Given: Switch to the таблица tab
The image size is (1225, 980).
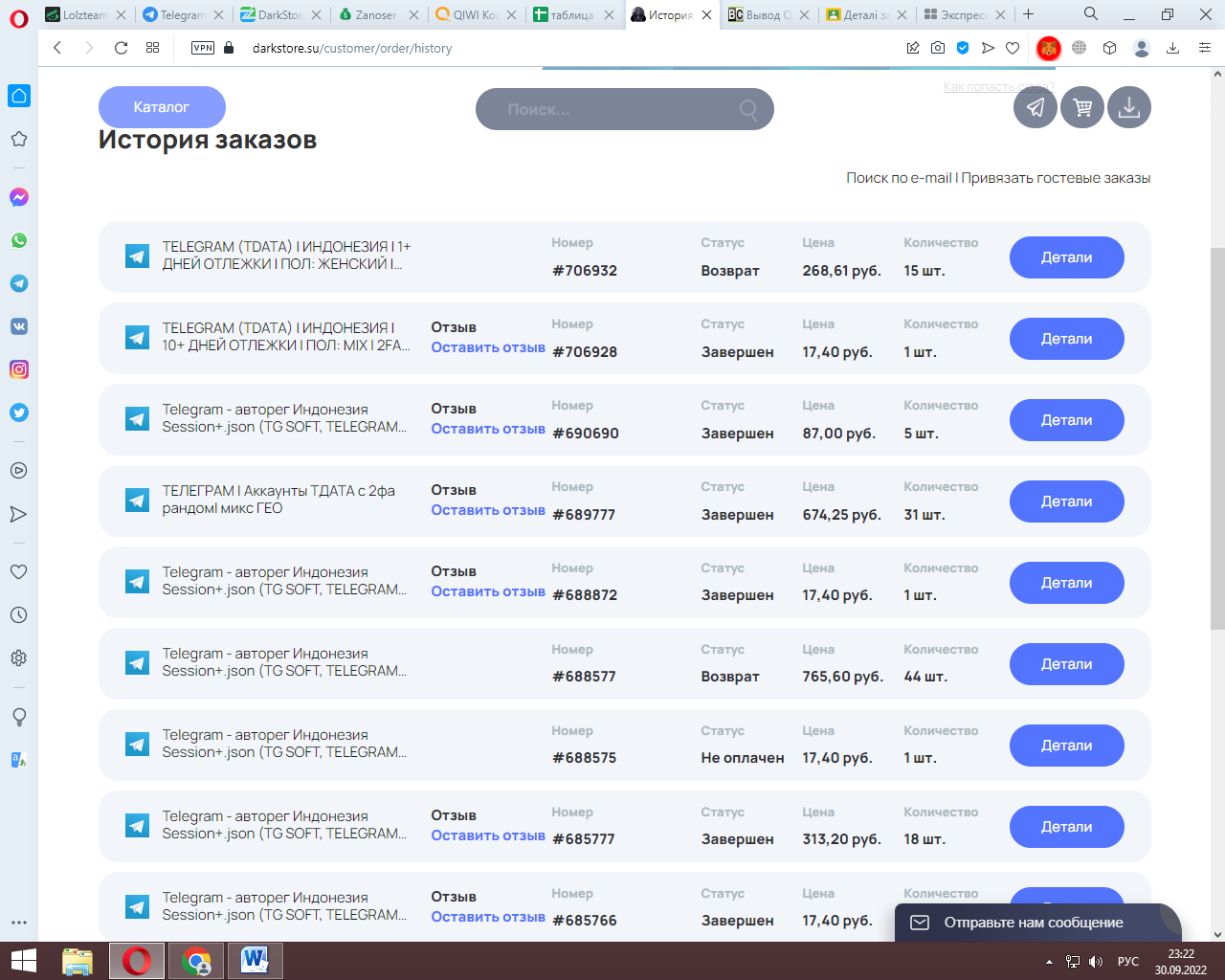Looking at the screenshot, I should click(x=573, y=14).
